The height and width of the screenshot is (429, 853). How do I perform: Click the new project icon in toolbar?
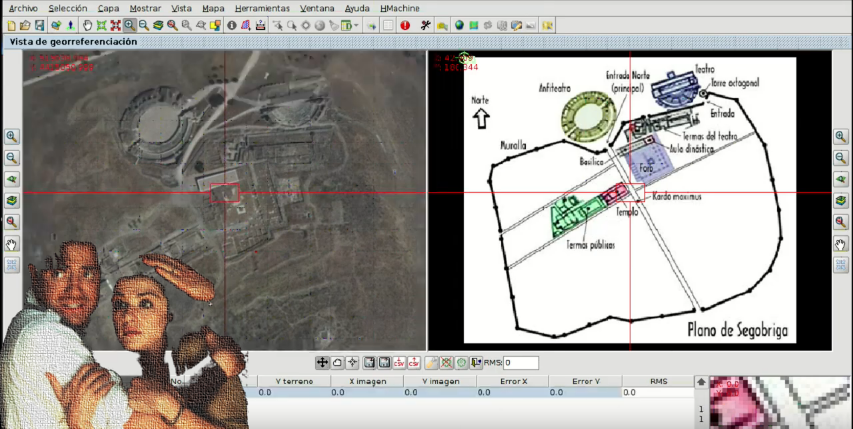(x=10, y=25)
